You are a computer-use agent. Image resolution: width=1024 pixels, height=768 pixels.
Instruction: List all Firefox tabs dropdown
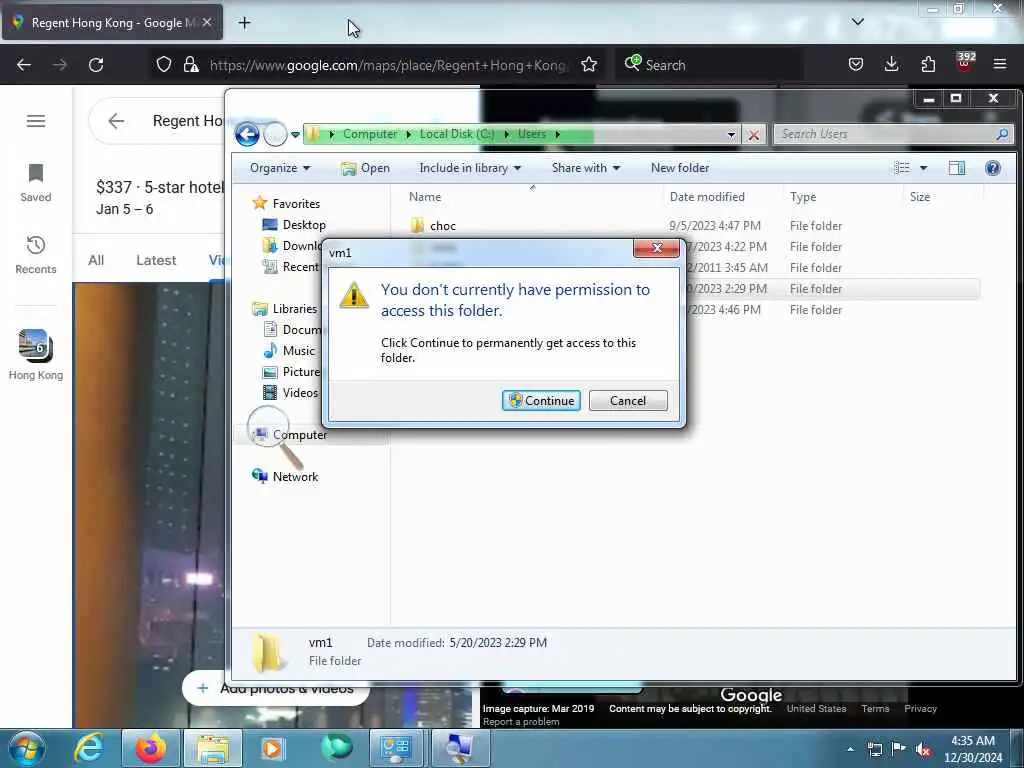857,22
